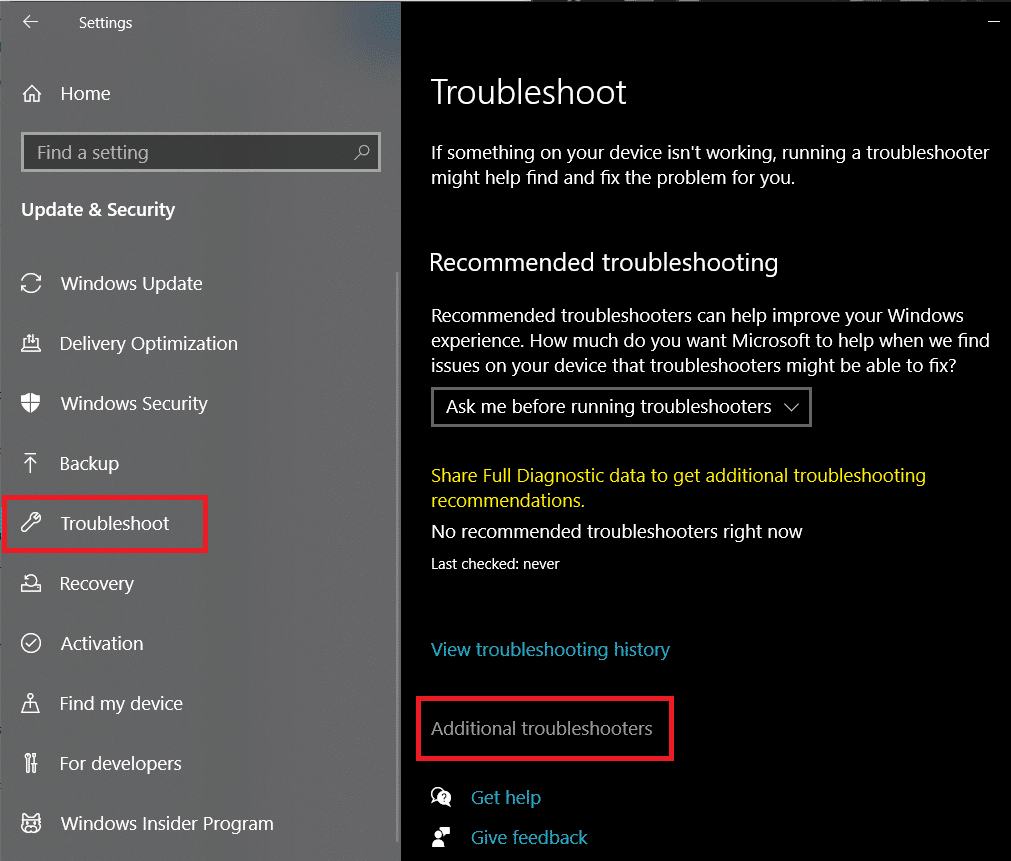The height and width of the screenshot is (861, 1011).
Task: Open the Windows Update section
Action: click(131, 283)
